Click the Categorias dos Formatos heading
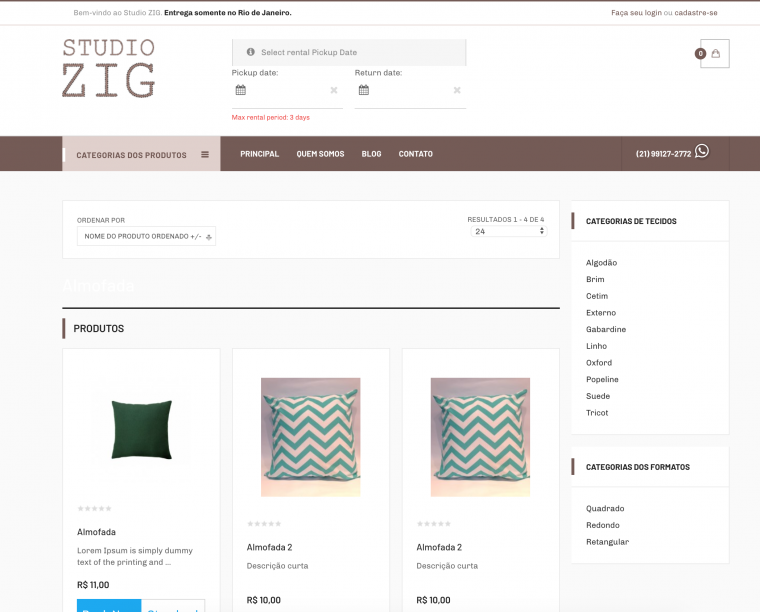The height and width of the screenshot is (612, 760). 638,467
